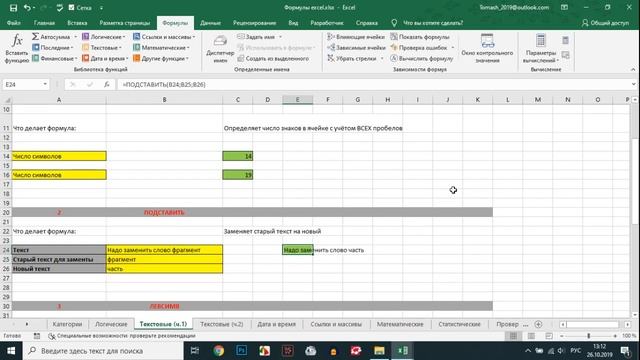Expand the Error Checking dropdown arrow
Screen dimensions: 640x360
(x=452, y=48)
